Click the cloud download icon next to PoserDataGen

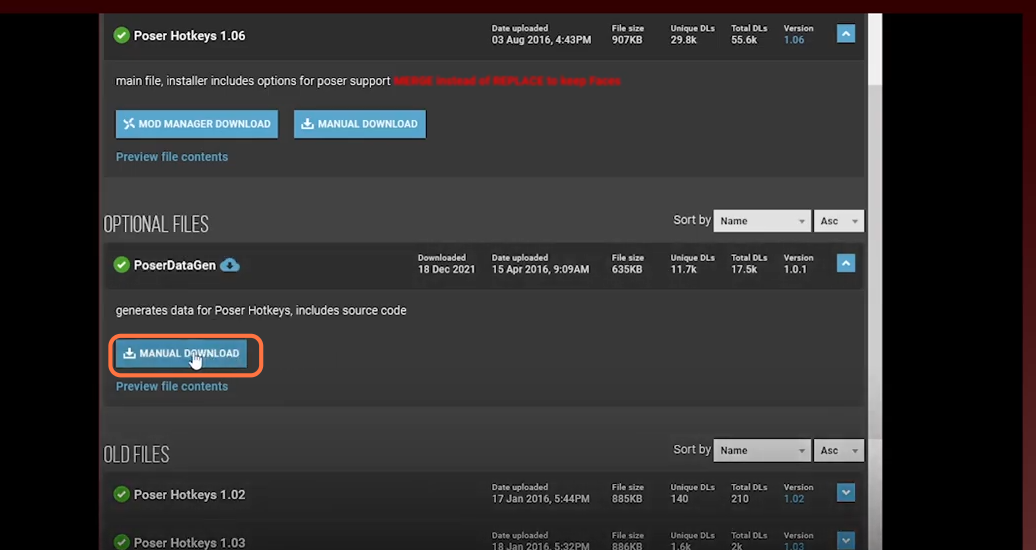coord(229,265)
